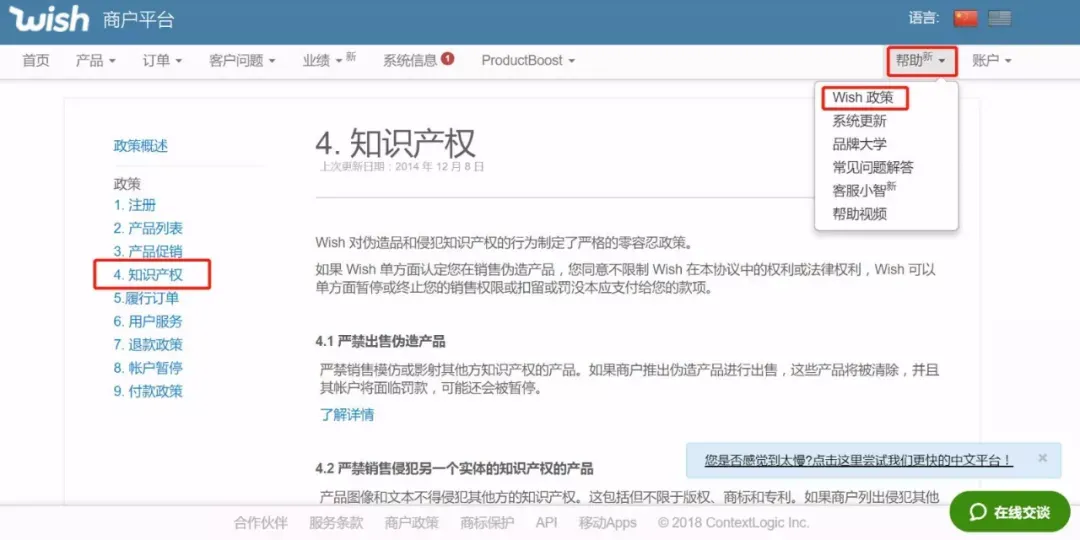Viewport: 1080px width, 540px height.
Task: Select 系统更新 from help menu
Action: click(860, 121)
